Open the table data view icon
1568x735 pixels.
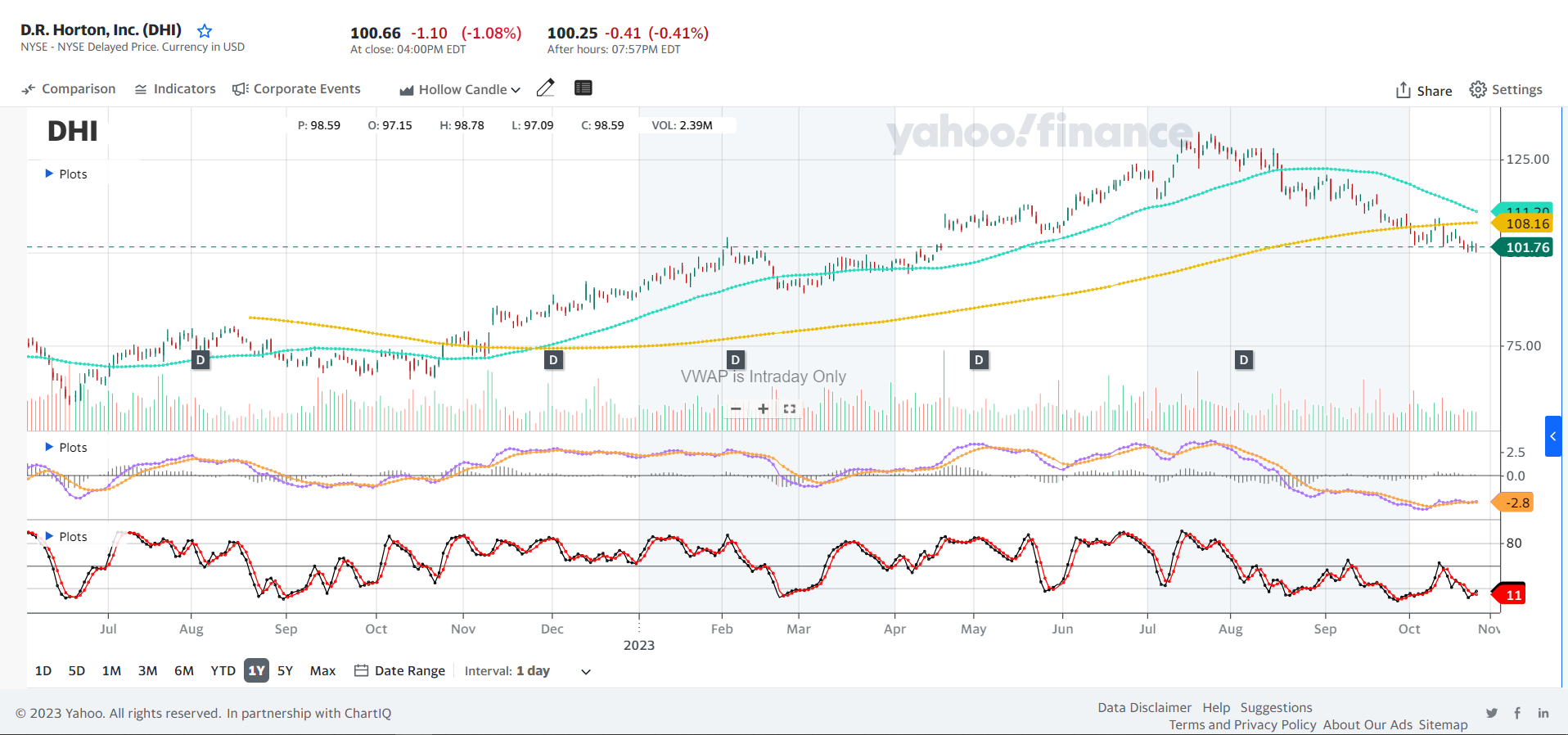(x=583, y=88)
